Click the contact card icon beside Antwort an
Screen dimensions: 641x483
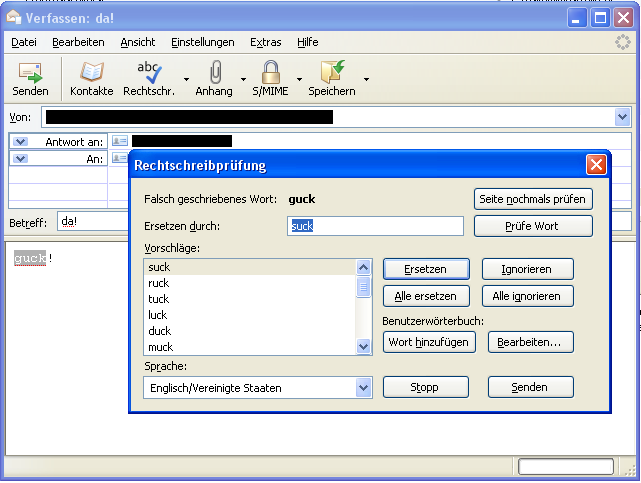click(x=120, y=142)
